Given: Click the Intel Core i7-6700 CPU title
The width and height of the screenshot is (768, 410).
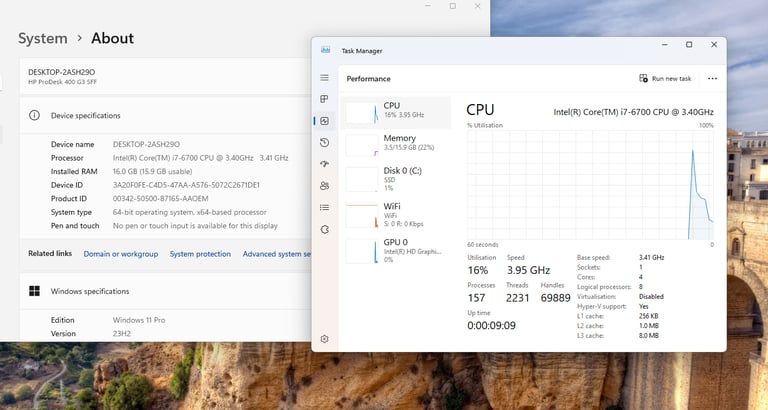Looking at the screenshot, I should click(x=633, y=112).
